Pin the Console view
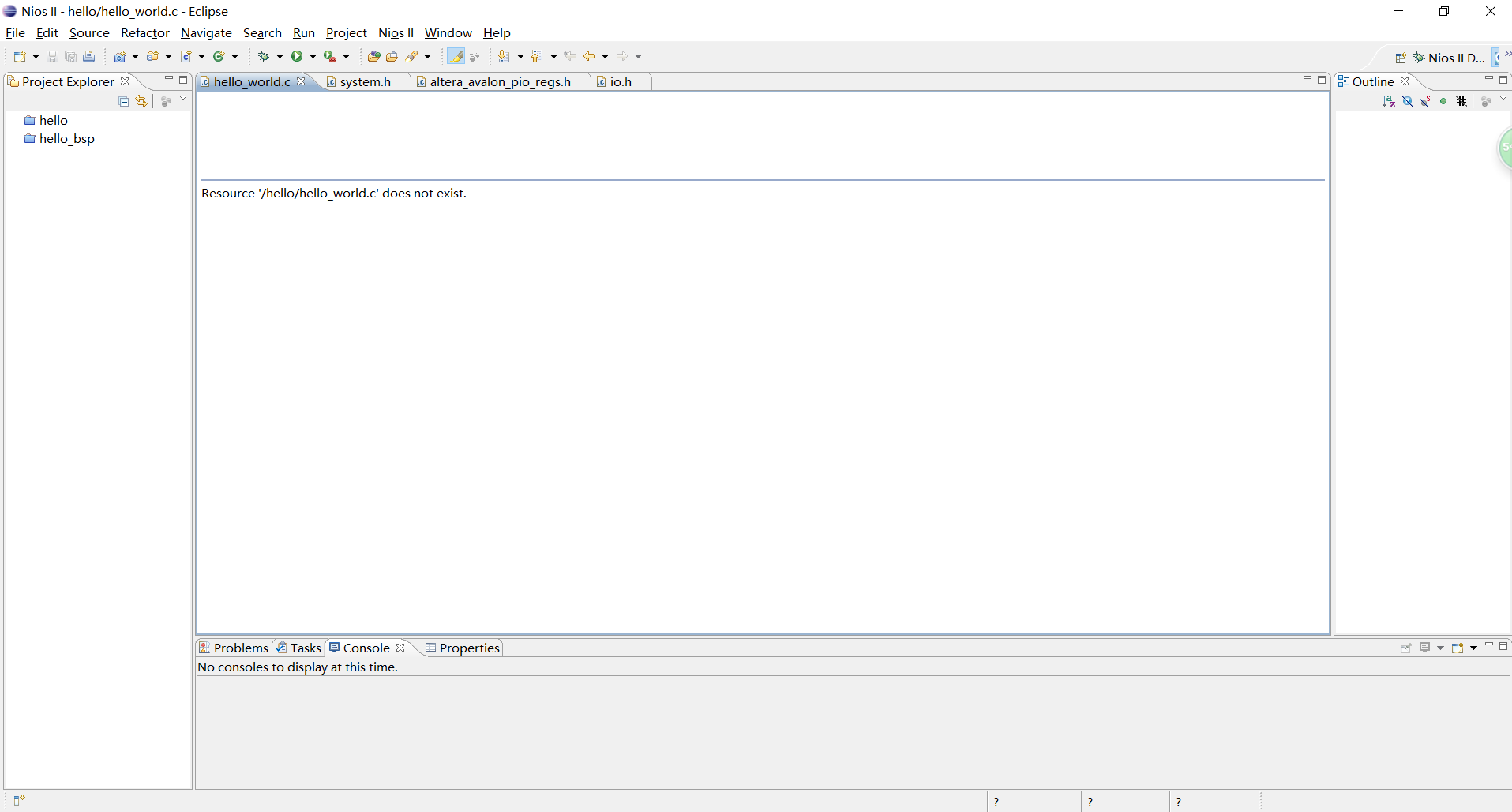This screenshot has height=812, width=1512. click(1406, 648)
